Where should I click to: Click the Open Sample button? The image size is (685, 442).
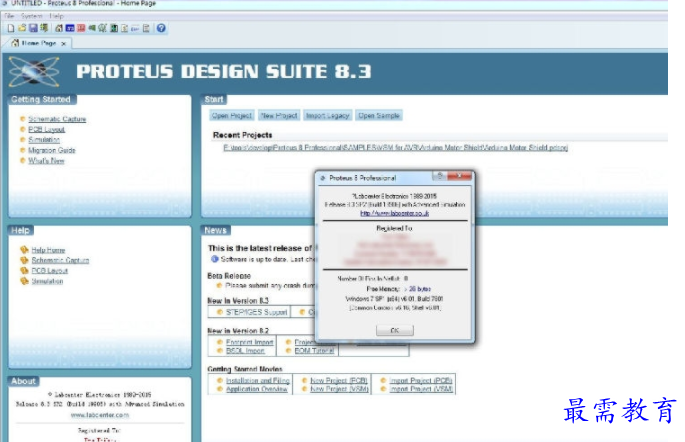(379, 116)
